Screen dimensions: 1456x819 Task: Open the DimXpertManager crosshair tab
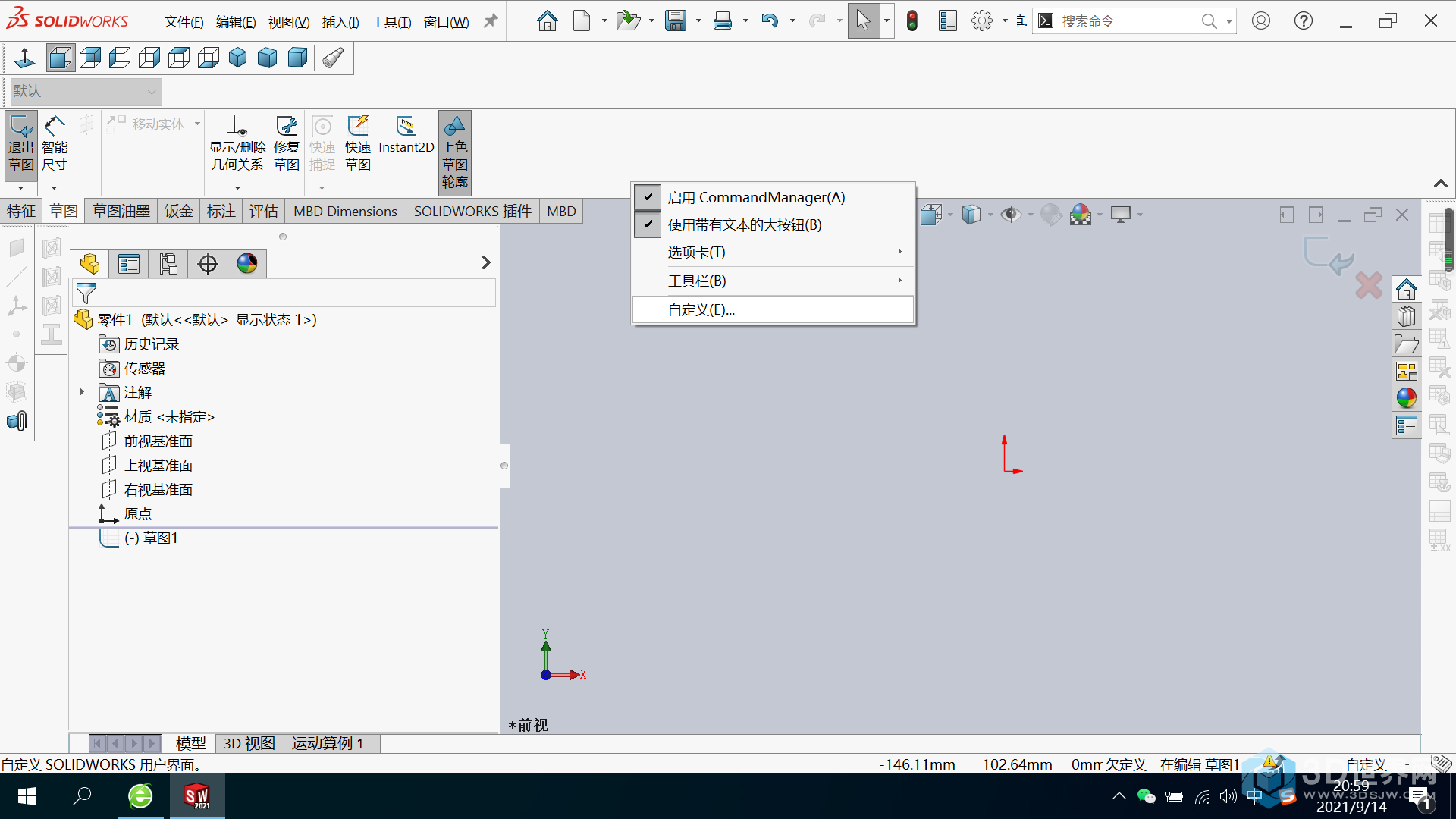[208, 264]
